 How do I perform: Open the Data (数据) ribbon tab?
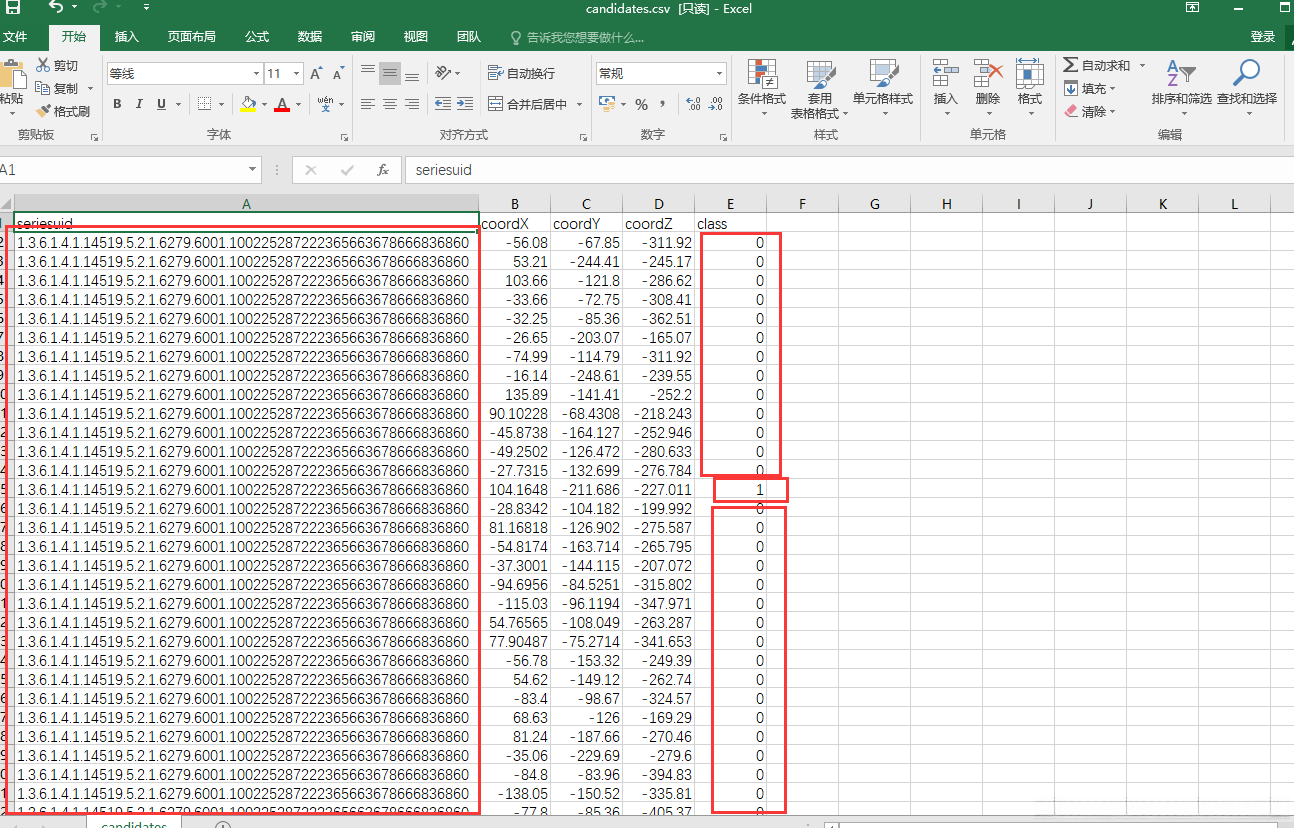coord(310,37)
